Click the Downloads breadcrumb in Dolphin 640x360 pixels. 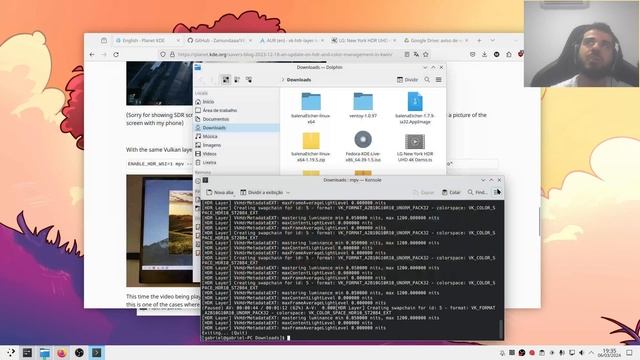tap(299, 80)
